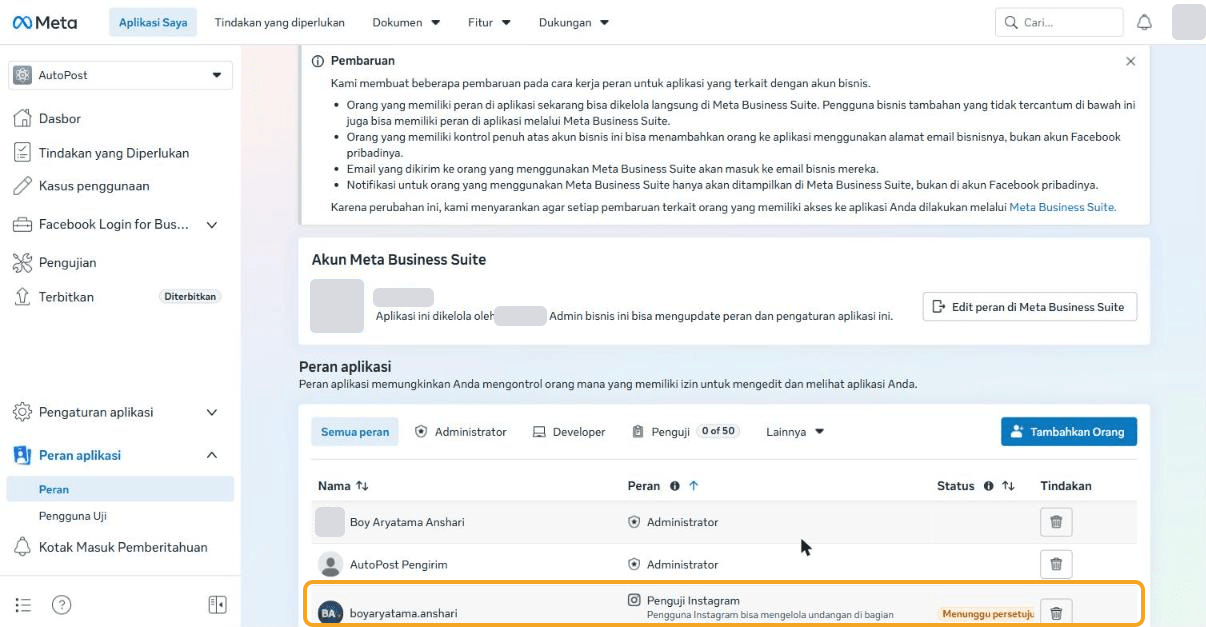This screenshot has height=627, width=1206.
Task: Click the Peran aplikasi badge icon
Action: 22,455
